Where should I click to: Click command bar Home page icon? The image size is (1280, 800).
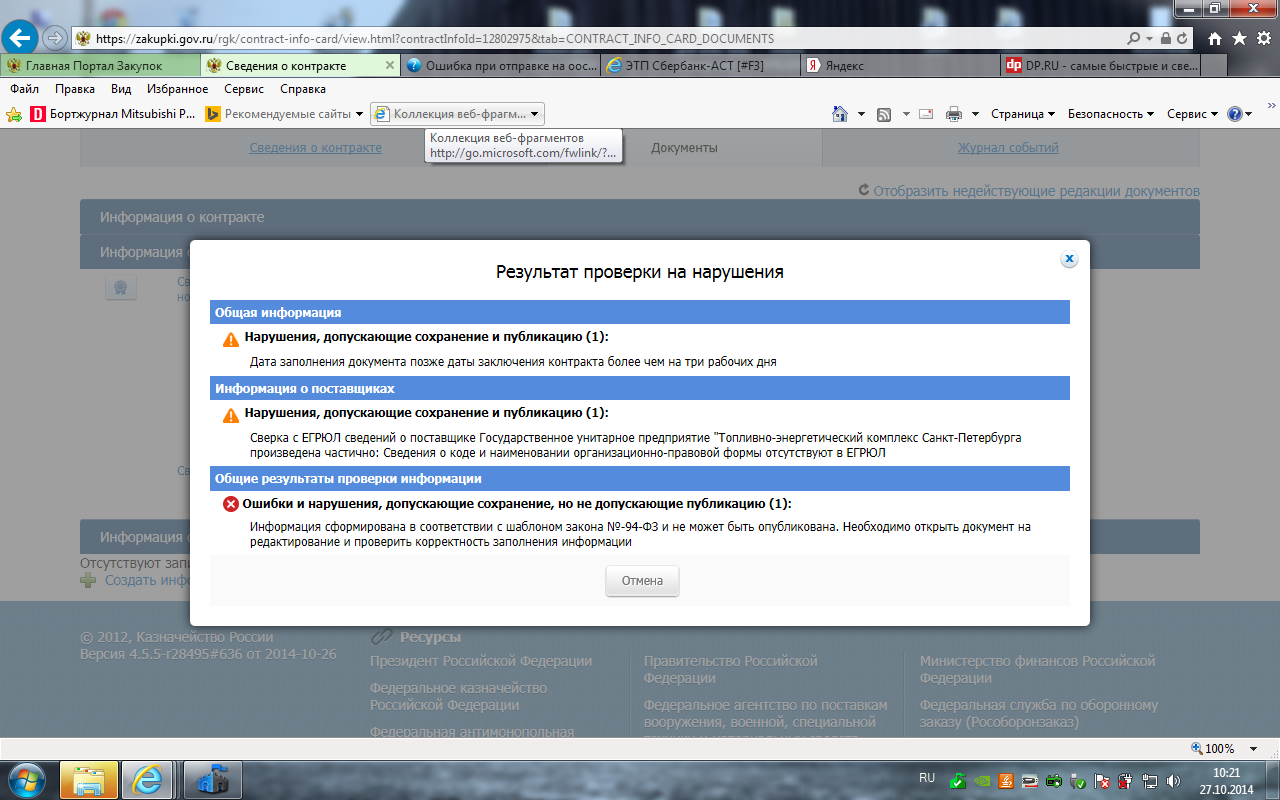click(841, 114)
